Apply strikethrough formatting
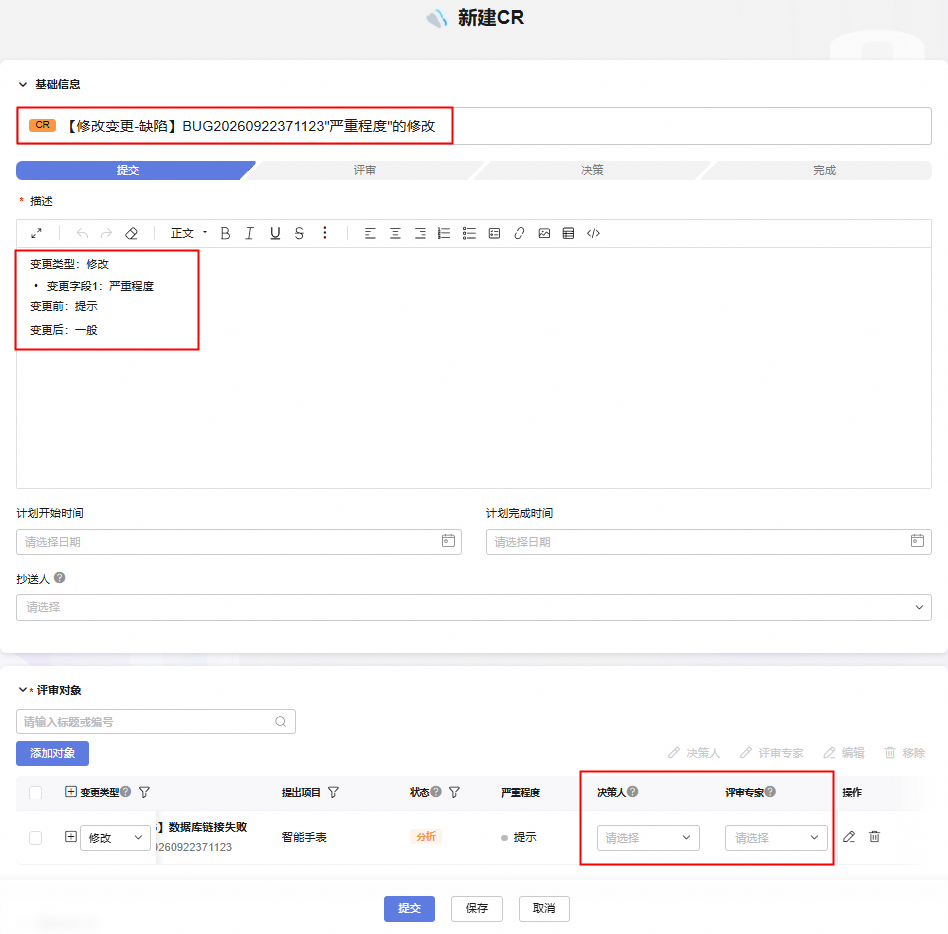The height and width of the screenshot is (934, 948). tap(299, 233)
